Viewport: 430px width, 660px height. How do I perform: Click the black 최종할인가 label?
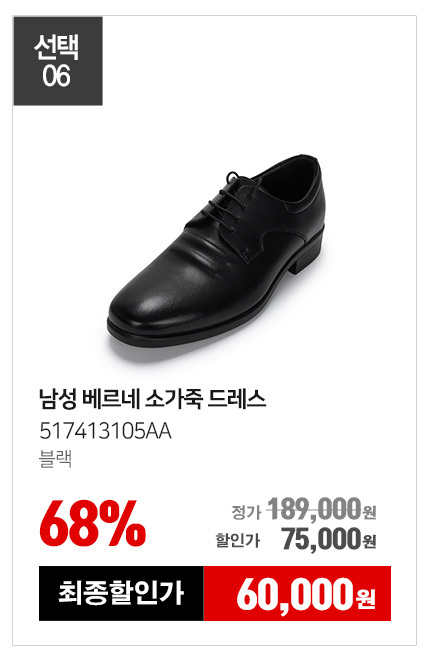(121, 593)
